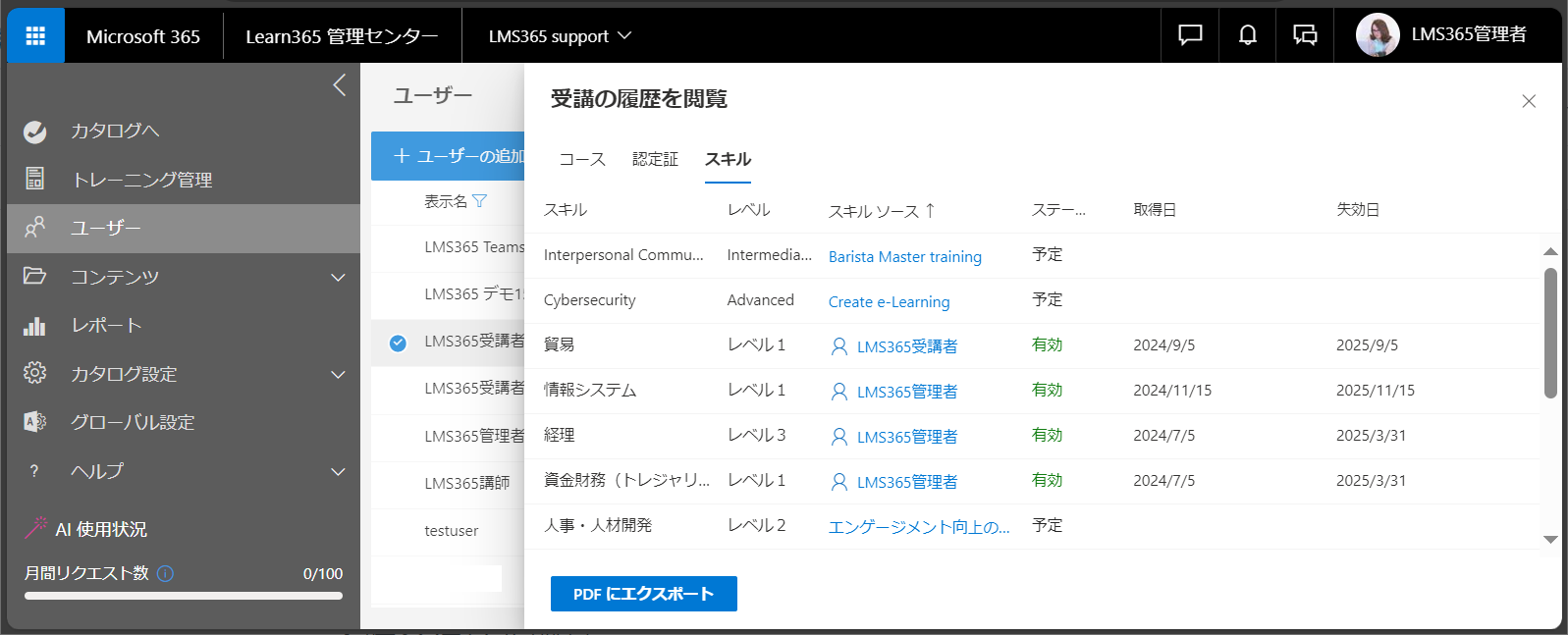Sort by the レベル column header
The height and width of the screenshot is (635, 1568).
coord(748,210)
